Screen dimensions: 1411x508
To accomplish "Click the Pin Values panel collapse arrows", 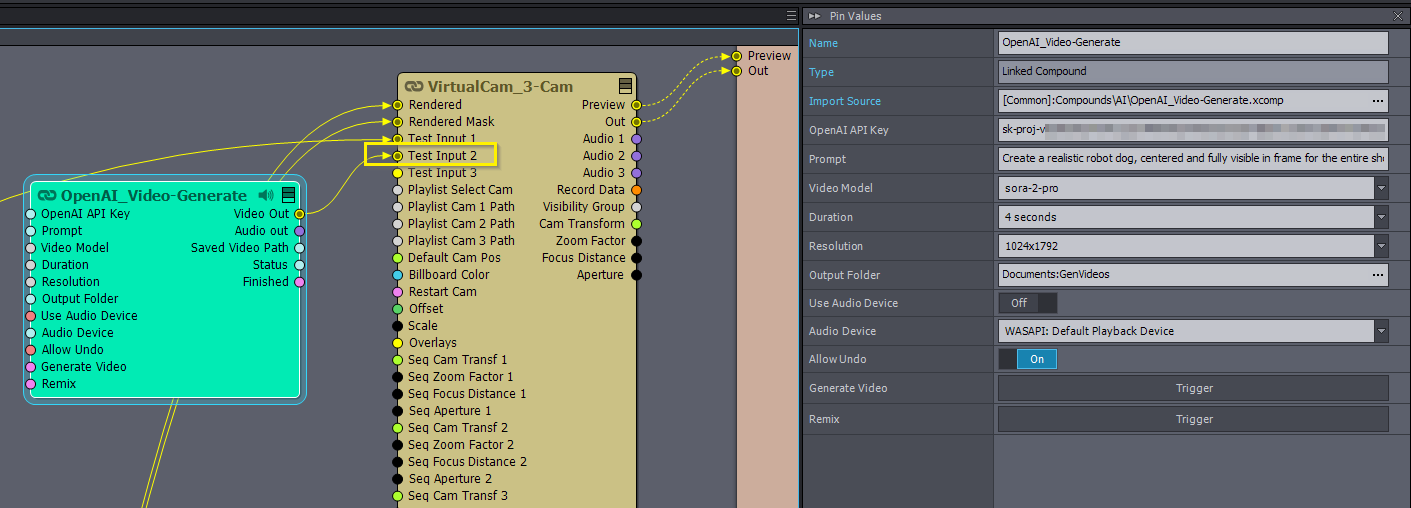I will [x=815, y=16].
